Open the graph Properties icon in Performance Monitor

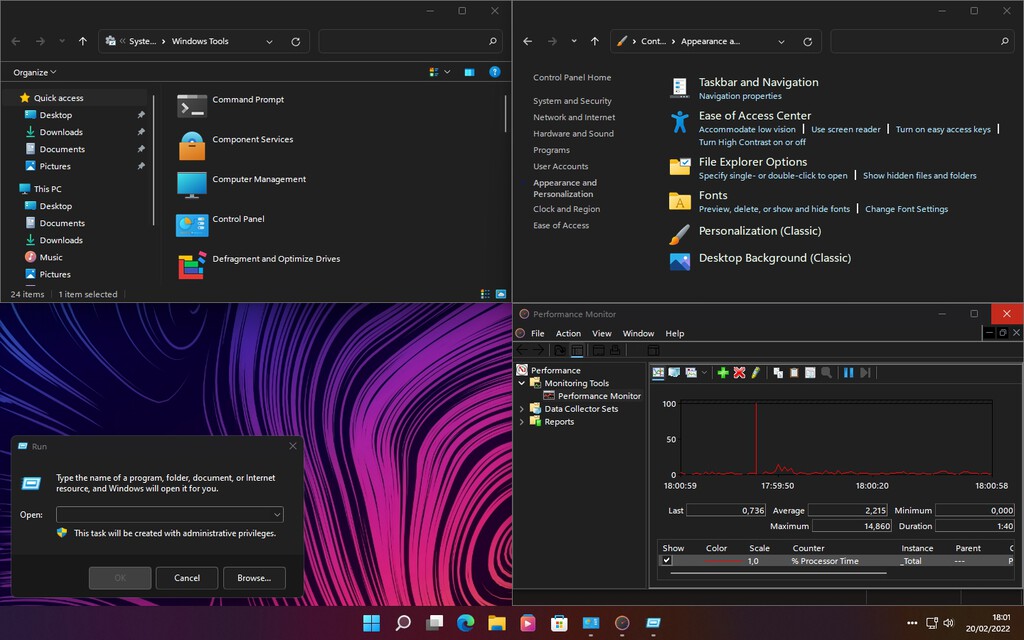(x=810, y=372)
